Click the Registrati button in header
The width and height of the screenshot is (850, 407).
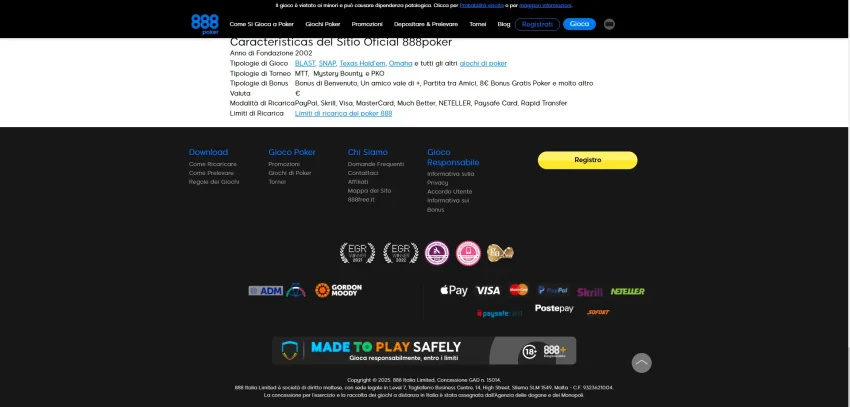tap(537, 24)
